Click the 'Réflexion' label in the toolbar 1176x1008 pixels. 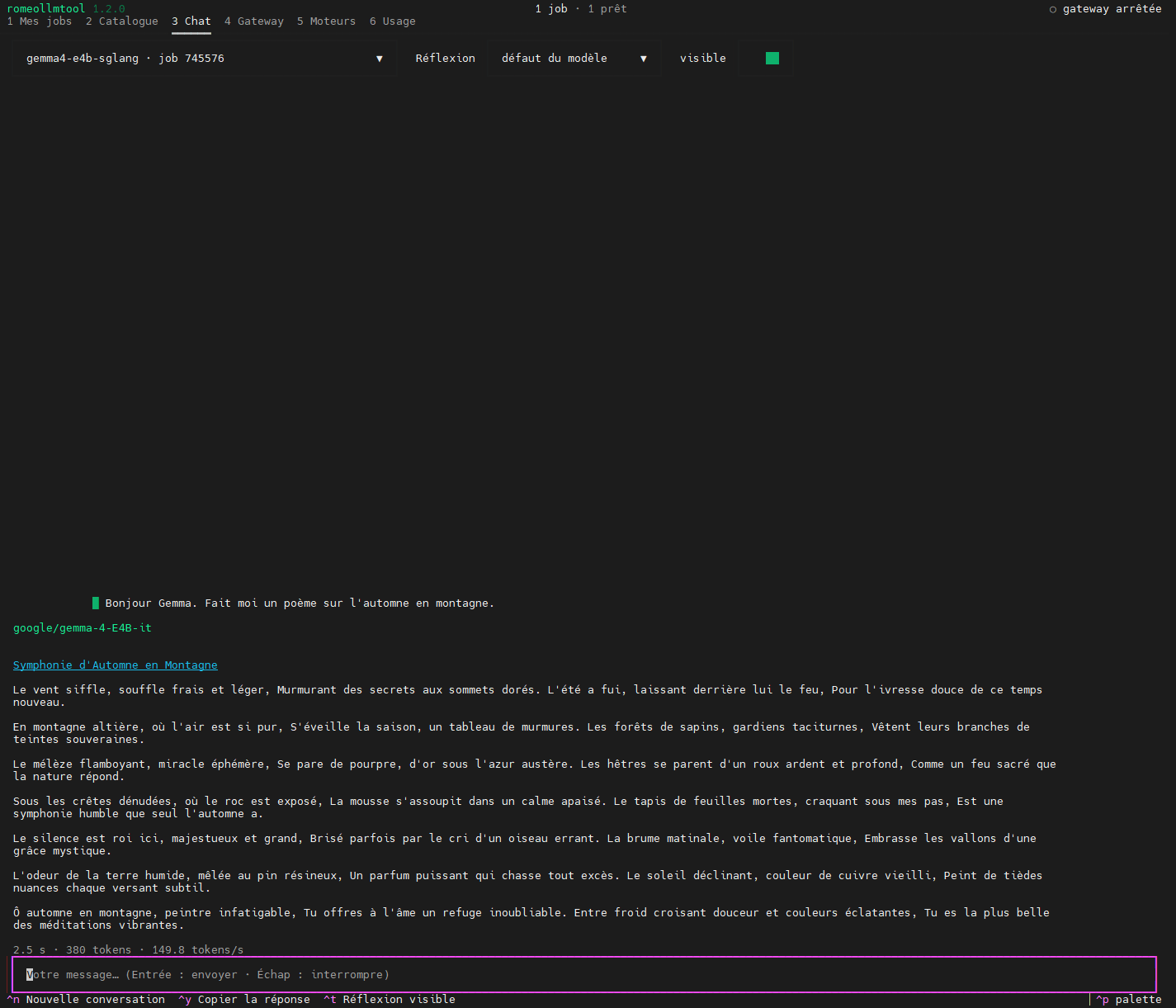(x=446, y=59)
